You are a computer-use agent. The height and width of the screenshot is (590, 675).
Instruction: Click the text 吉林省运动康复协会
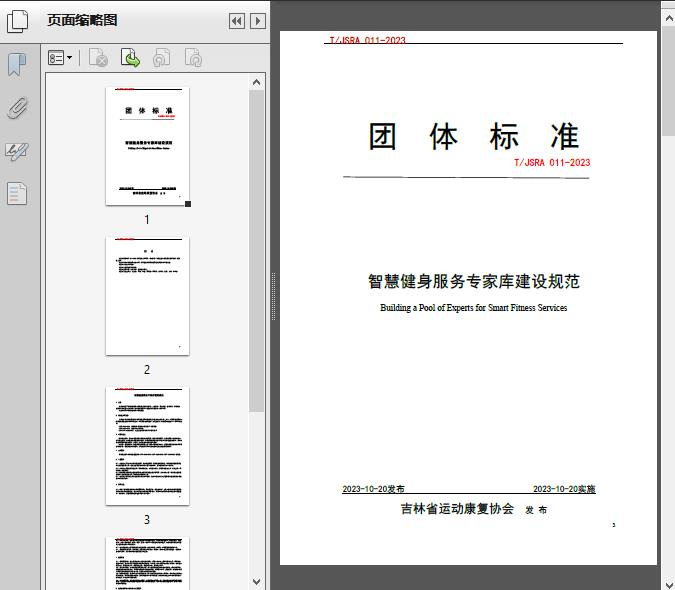click(x=457, y=509)
